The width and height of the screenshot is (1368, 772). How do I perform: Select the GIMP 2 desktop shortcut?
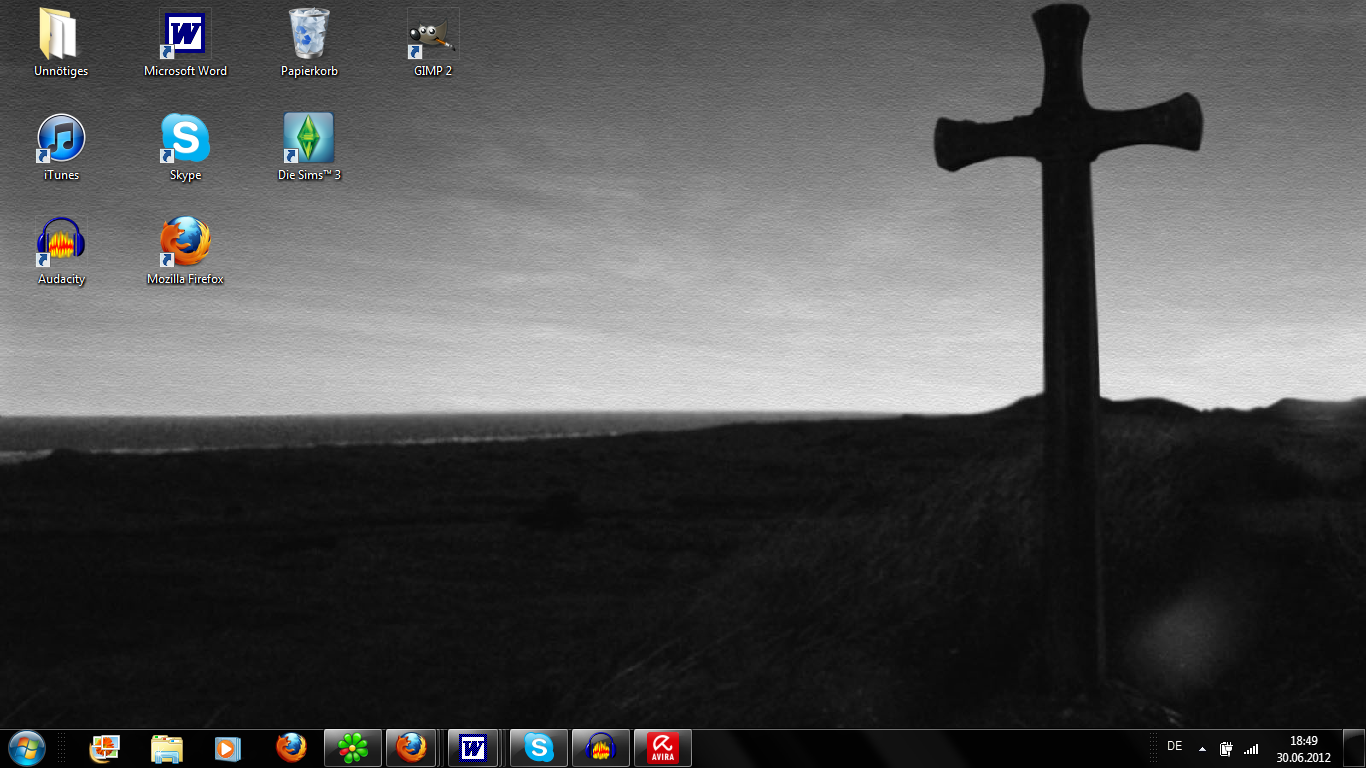click(x=433, y=44)
